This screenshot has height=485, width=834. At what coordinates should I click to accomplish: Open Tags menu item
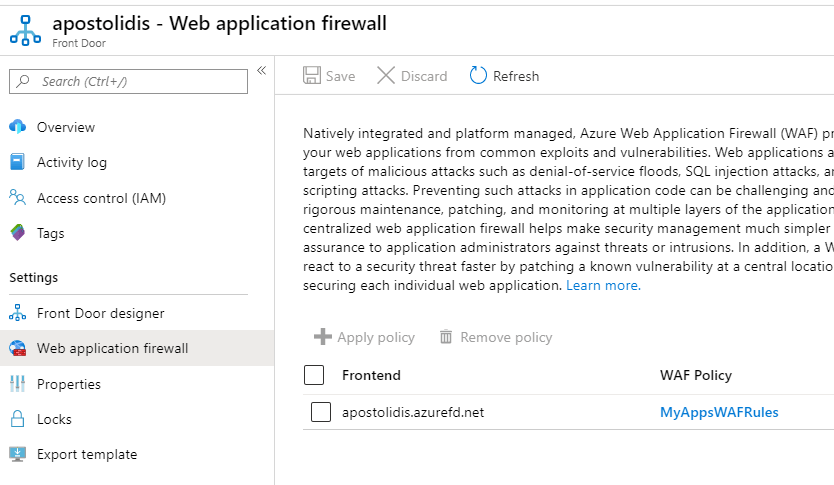pyautogui.click(x=51, y=233)
